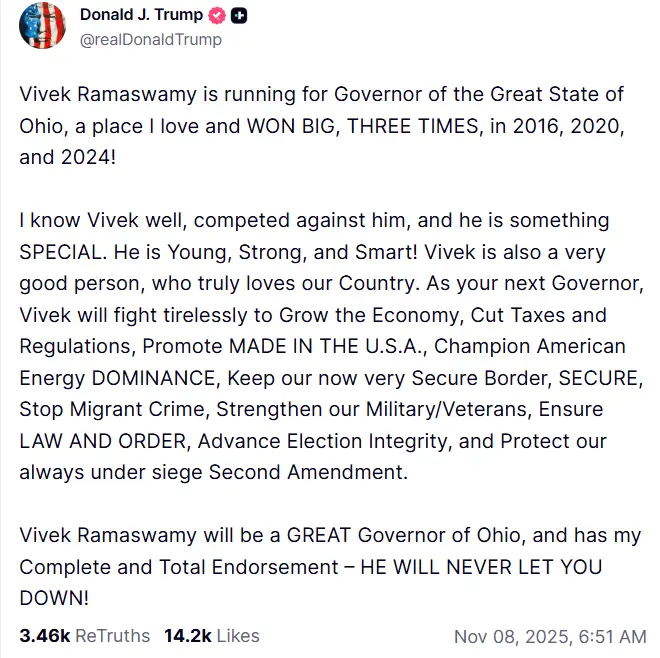Click the phrase "Advance Election Integrity"
Viewport: 660px width, 658px height.
(x=304, y=441)
